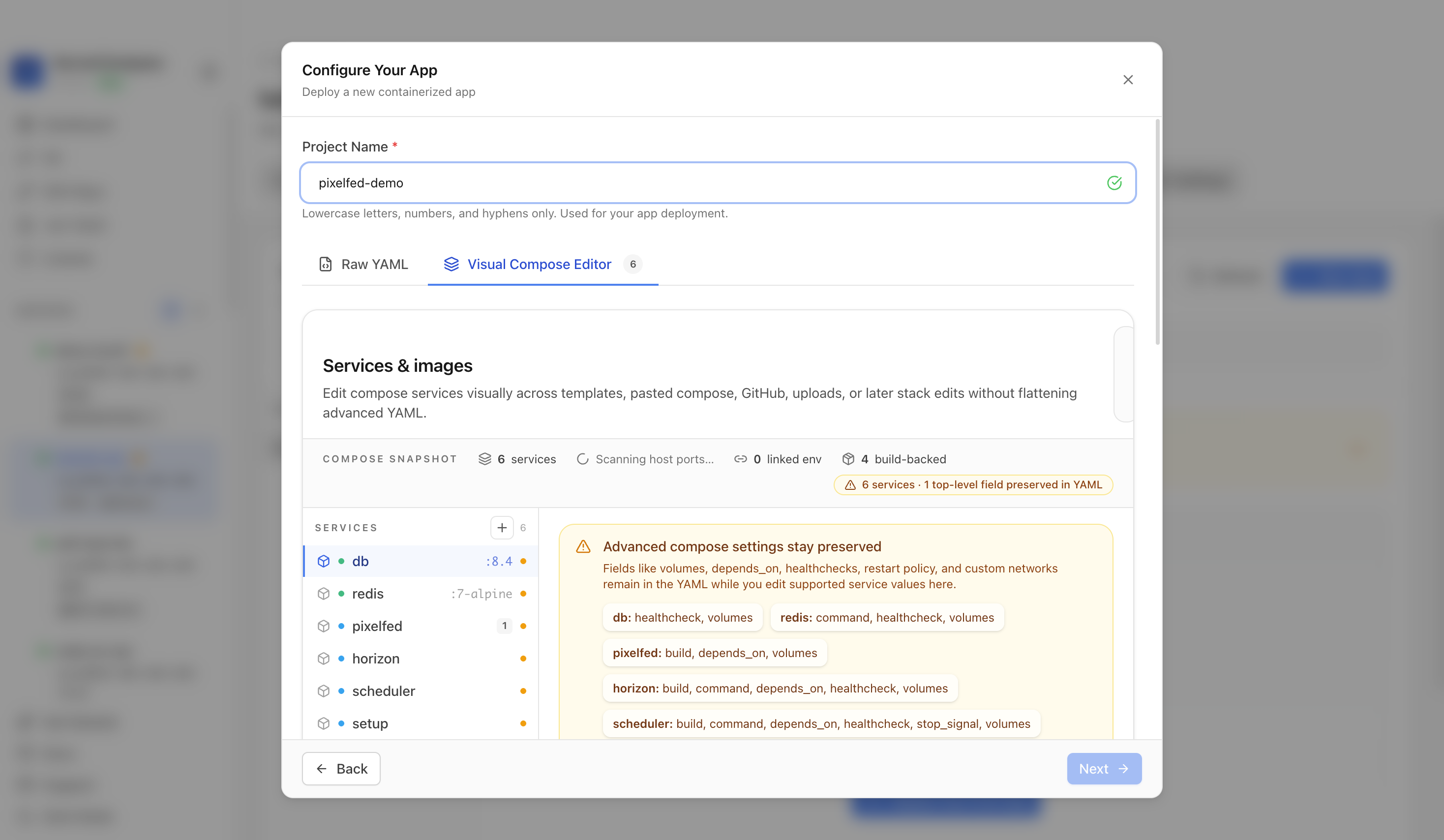Click the '4 build-backed' snapshot text
The width and height of the screenshot is (1444, 840).
903,459
